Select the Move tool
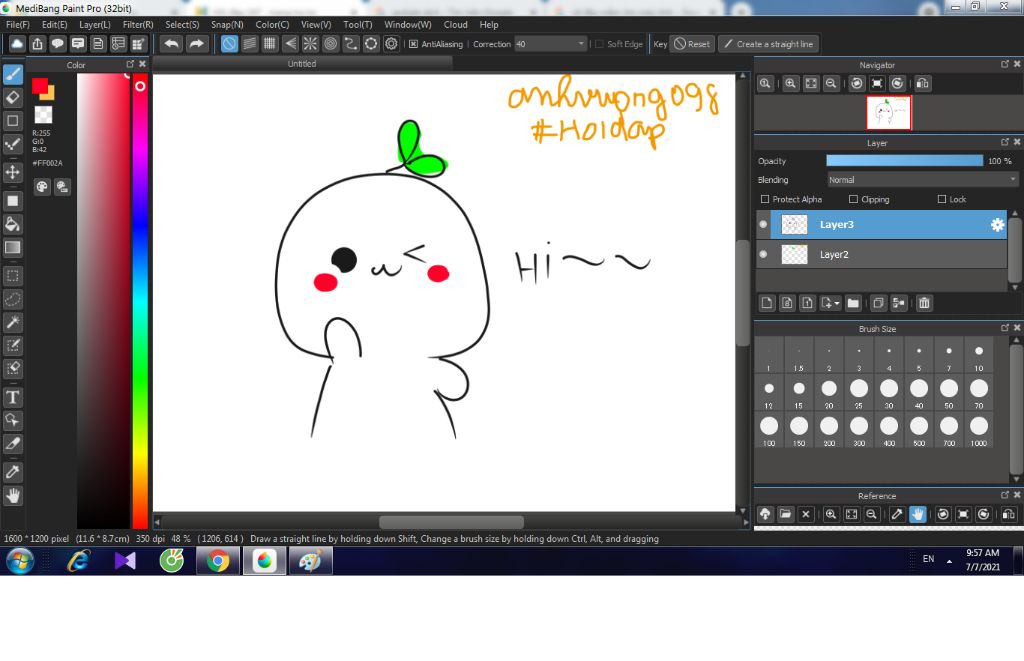Screen dimensions: 1024x661 pyautogui.click(x=12, y=172)
